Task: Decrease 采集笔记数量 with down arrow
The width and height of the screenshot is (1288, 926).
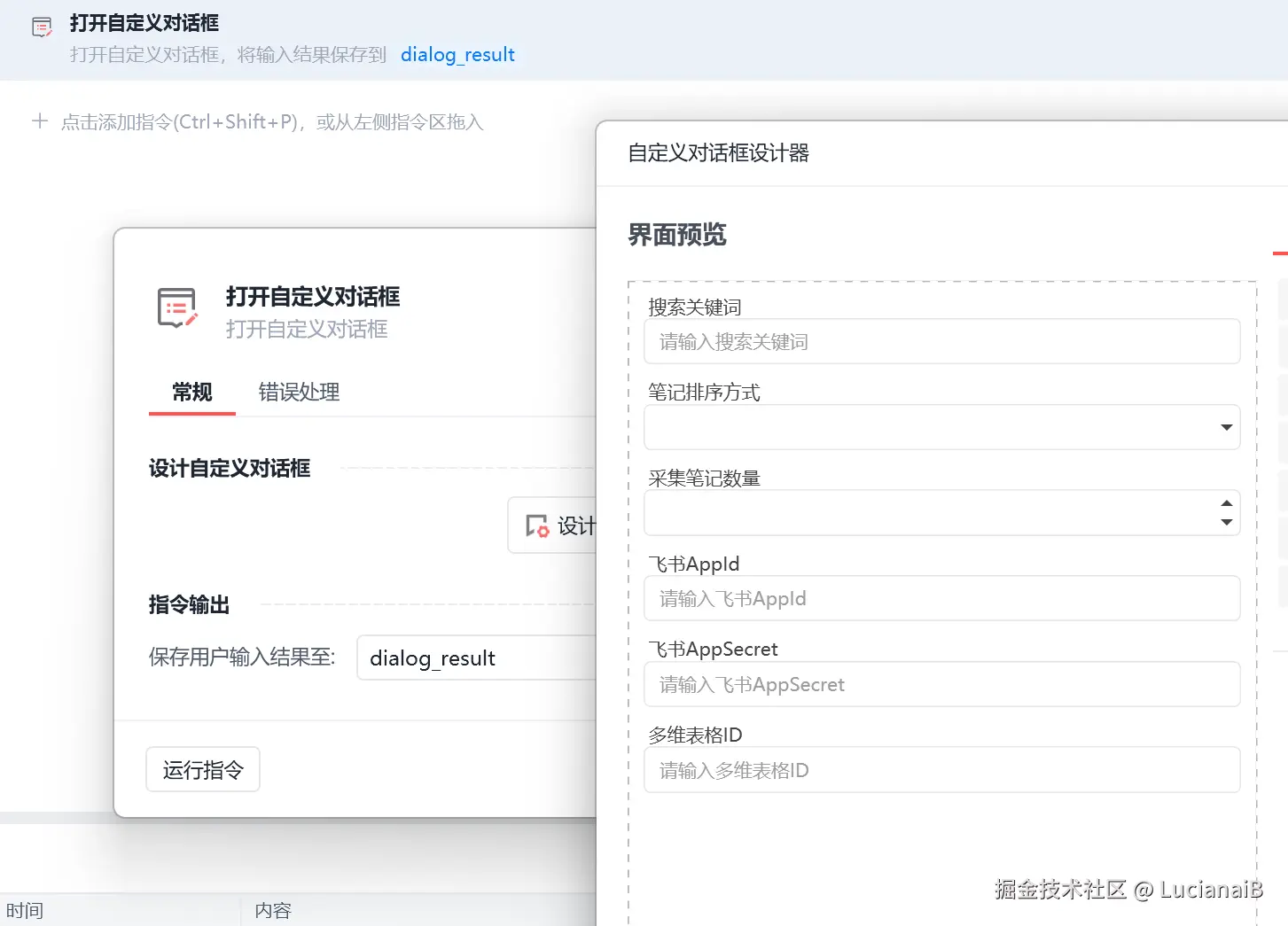Action: pos(1227,522)
